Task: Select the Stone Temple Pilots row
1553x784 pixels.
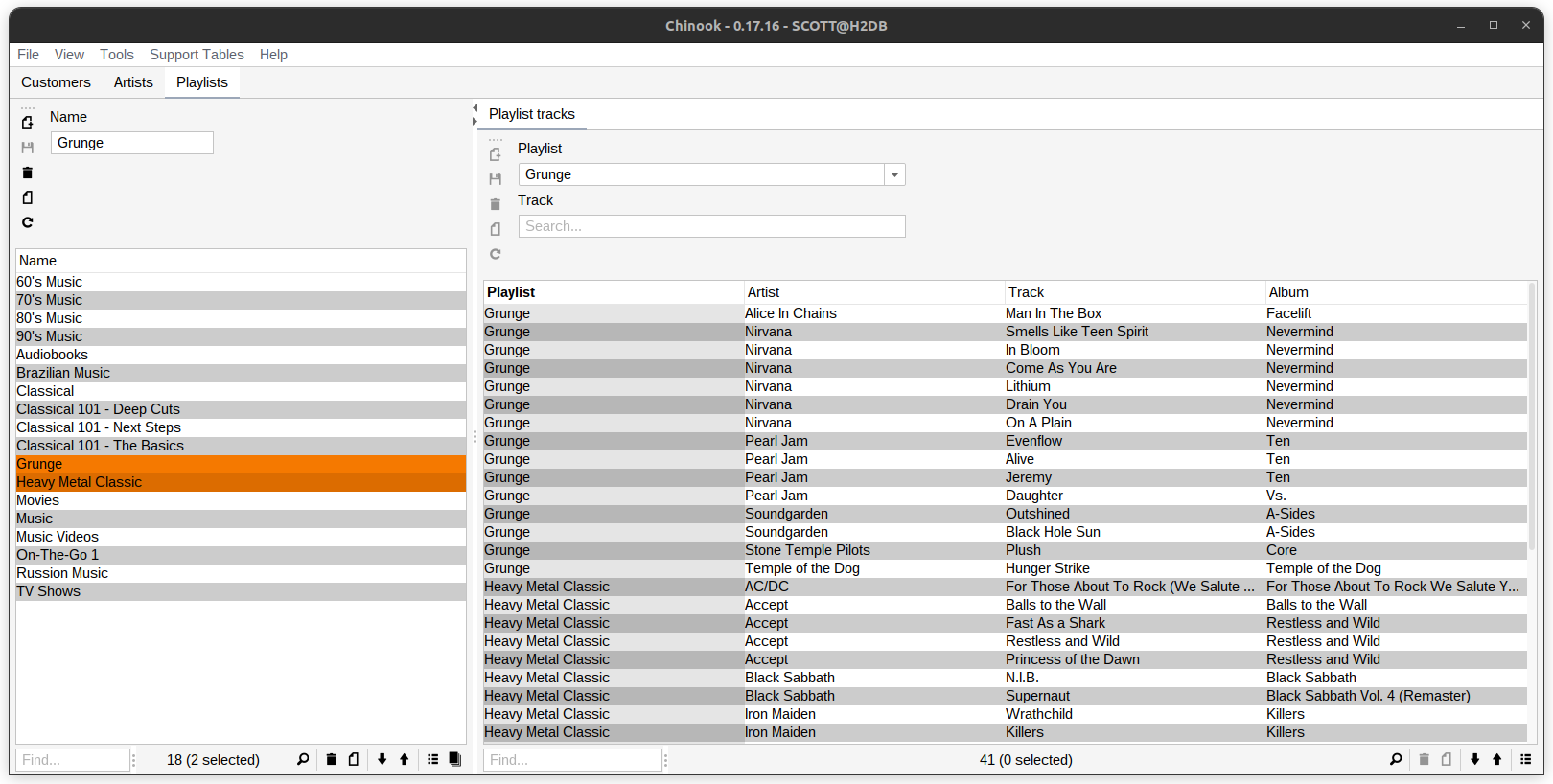Action: click(1006, 550)
